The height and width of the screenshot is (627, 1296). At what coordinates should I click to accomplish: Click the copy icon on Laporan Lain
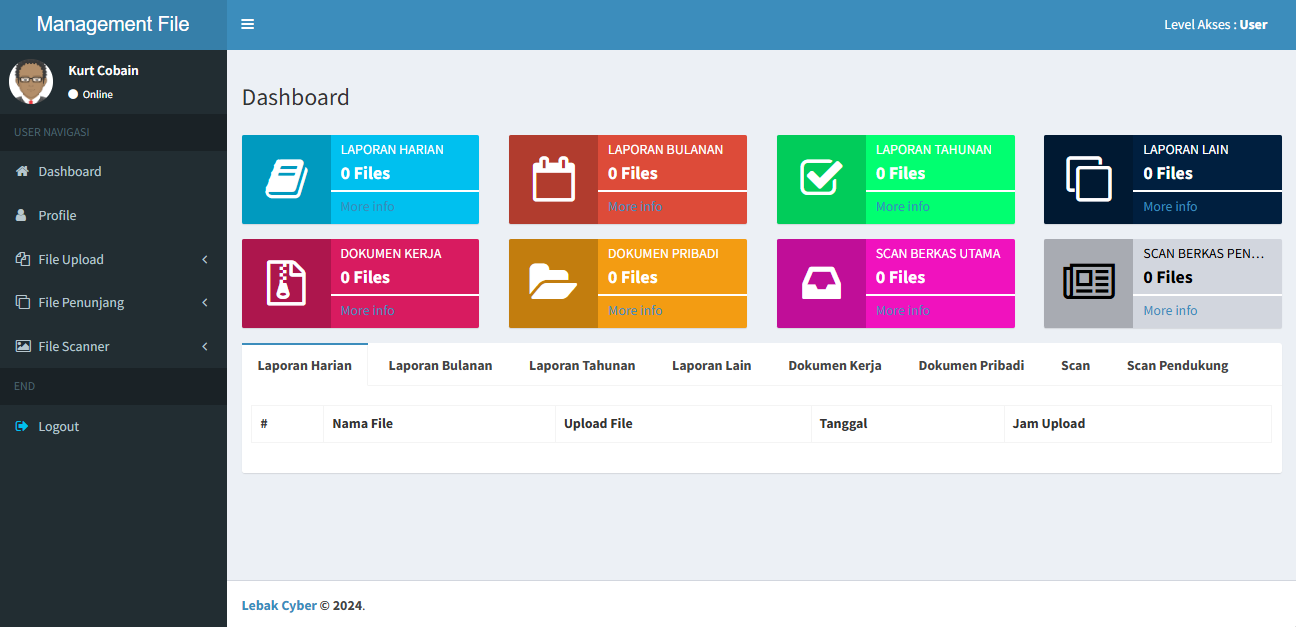1088,180
